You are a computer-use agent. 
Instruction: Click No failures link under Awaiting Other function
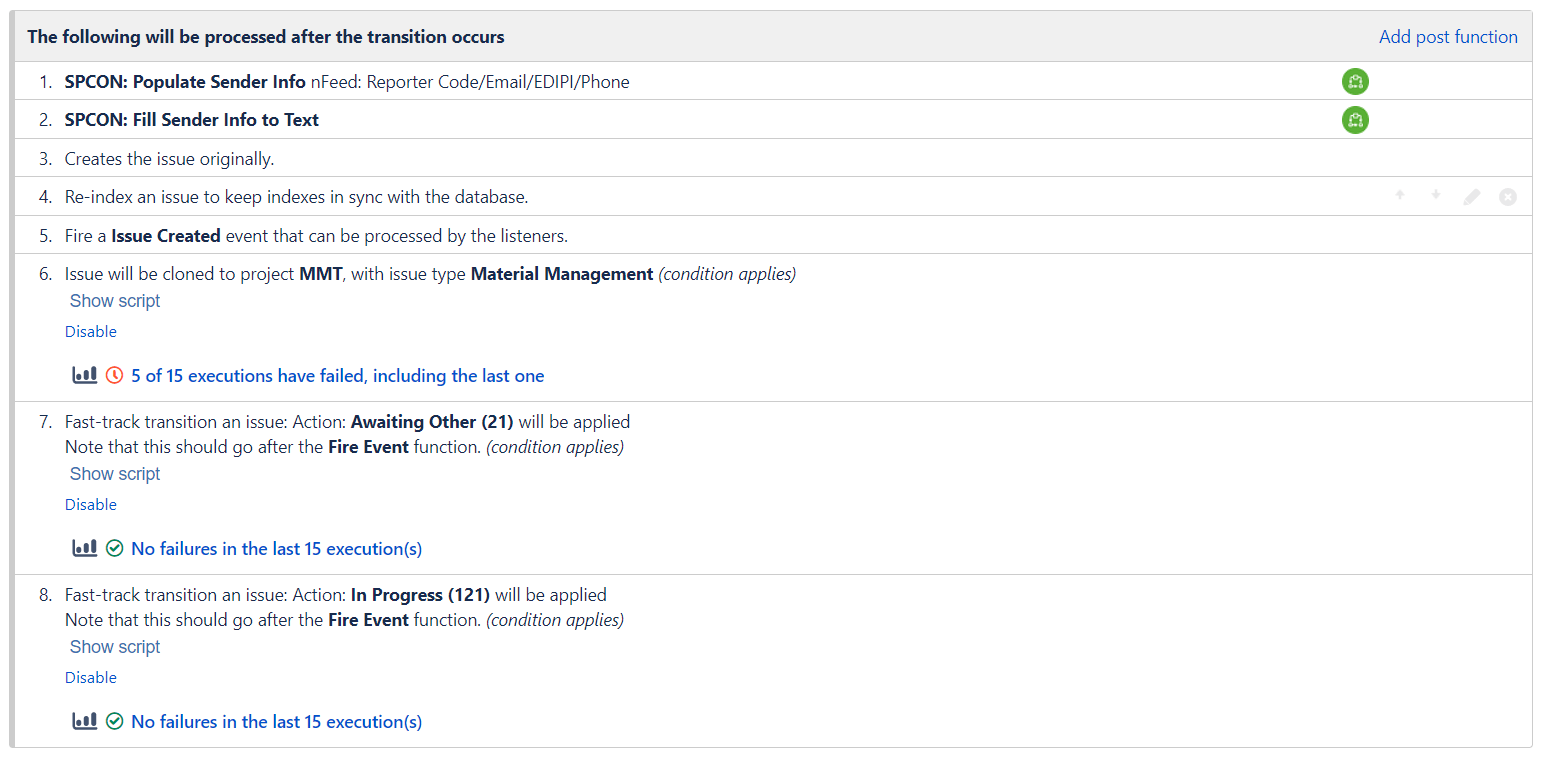pos(276,548)
